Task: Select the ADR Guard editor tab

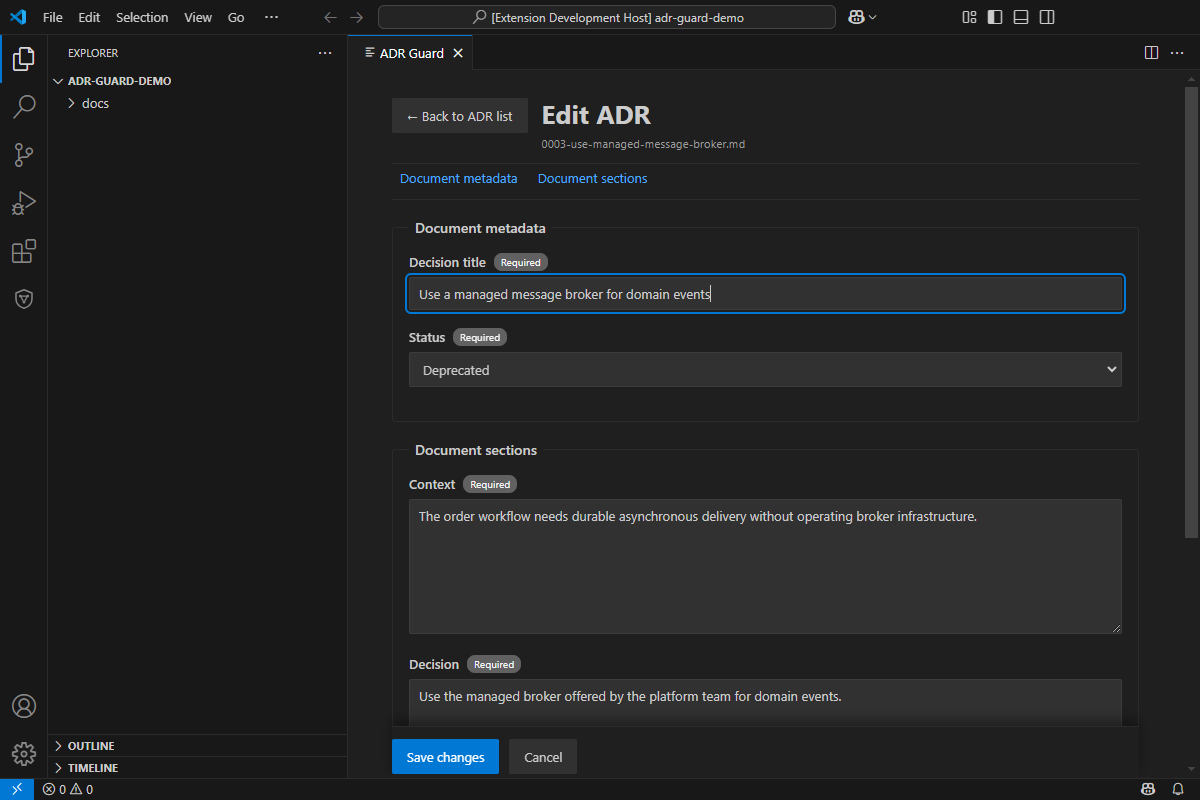Action: [x=410, y=53]
